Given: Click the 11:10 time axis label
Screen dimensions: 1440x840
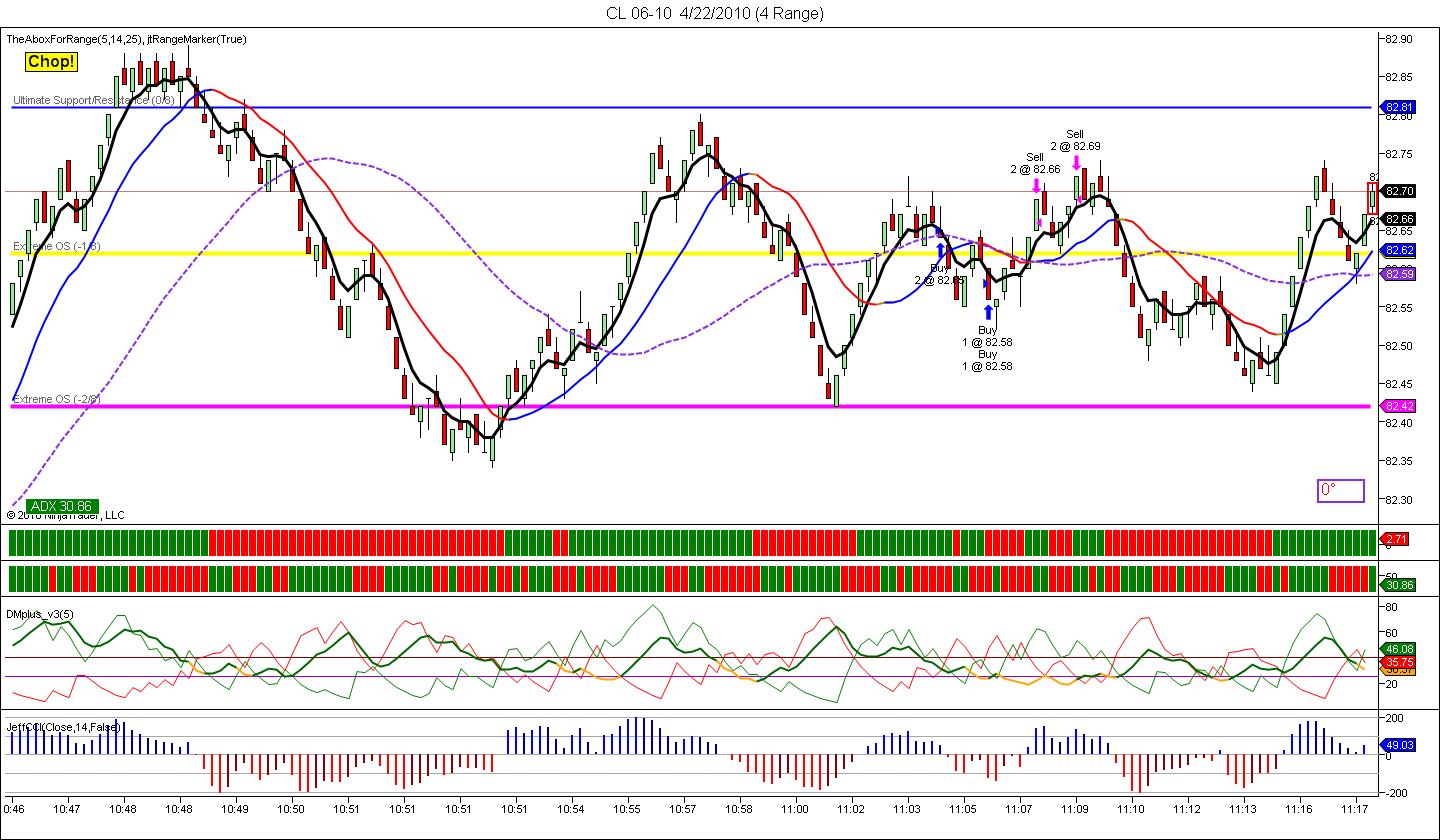Looking at the screenshot, I should click(x=1131, y=807).
